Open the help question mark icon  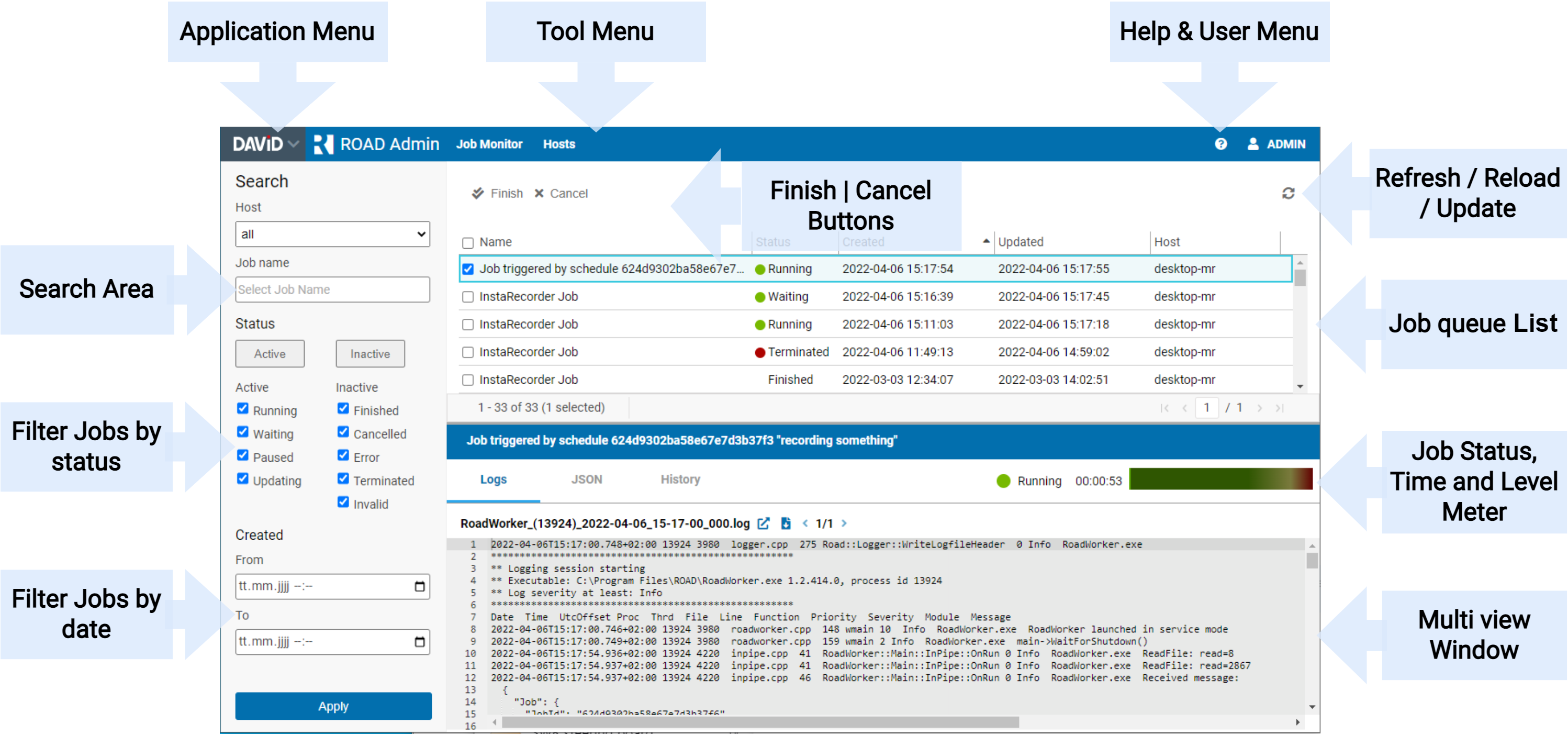(x=1220, y=143)
